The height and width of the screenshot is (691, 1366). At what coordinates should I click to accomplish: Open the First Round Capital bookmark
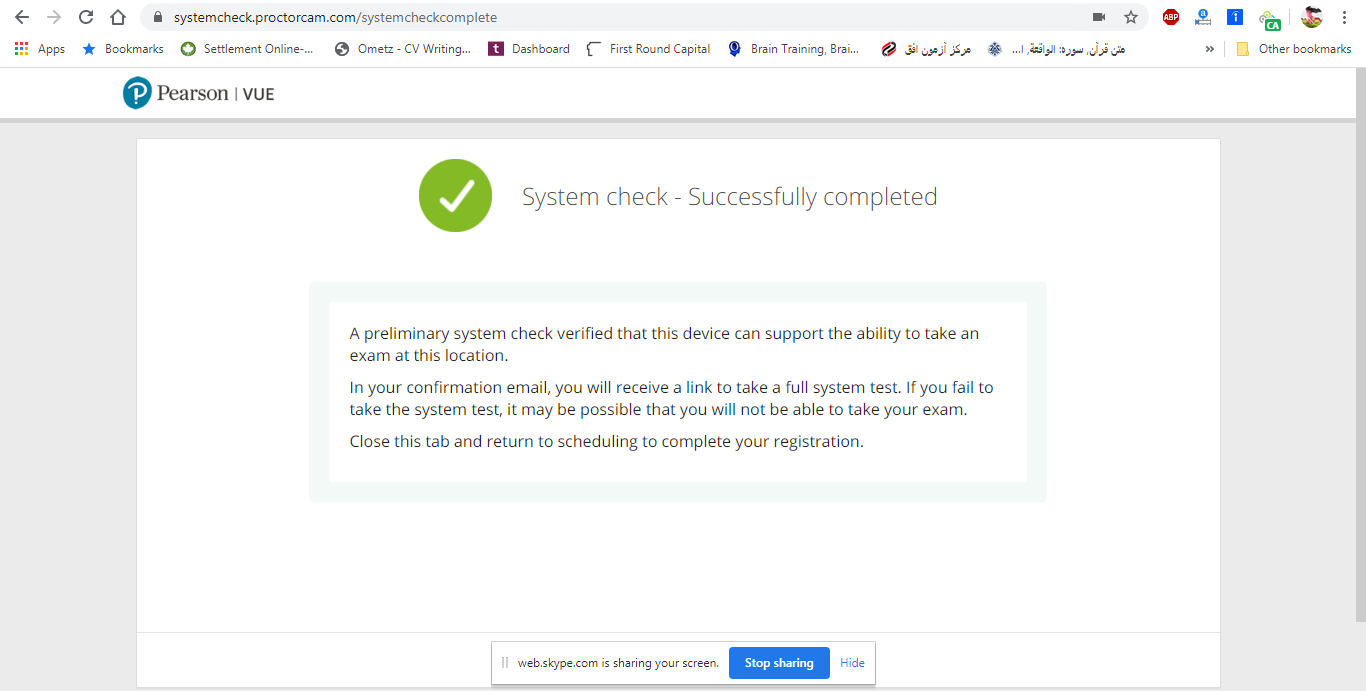649,49
